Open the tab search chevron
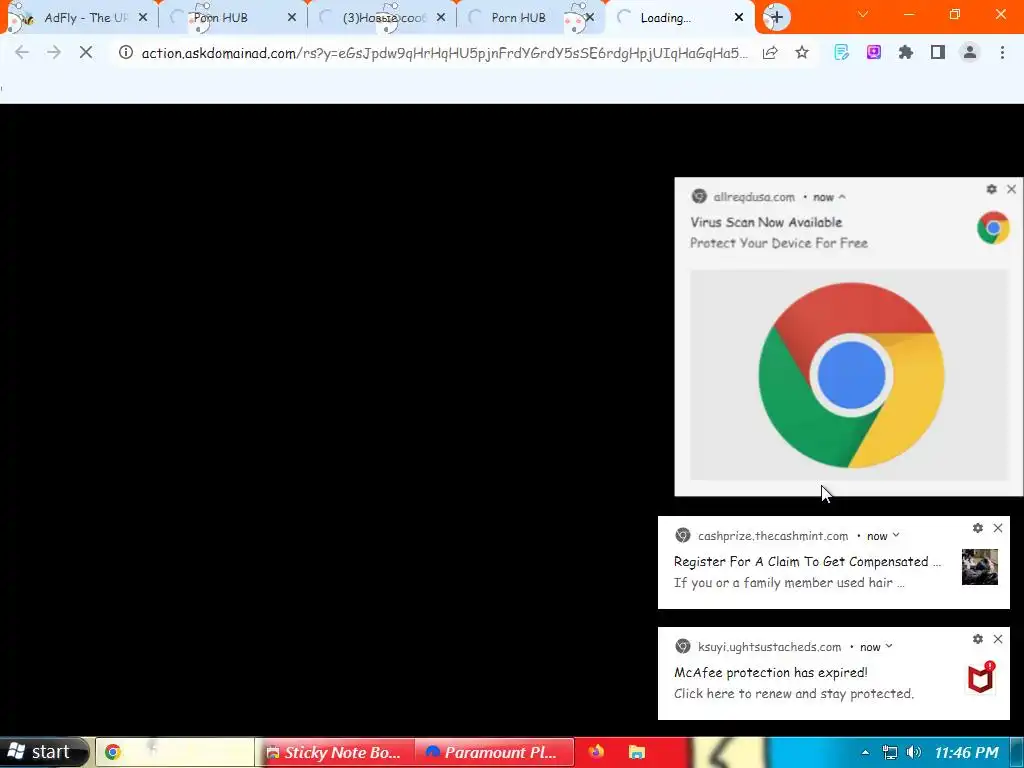1024x768 pixels. 863,14
